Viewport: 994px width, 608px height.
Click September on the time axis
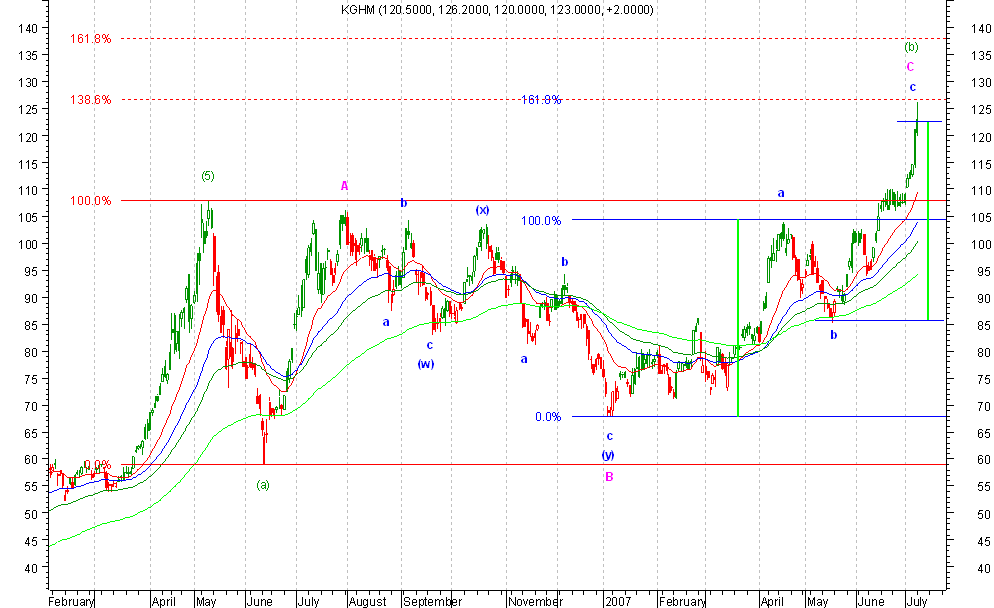tap(434, 602)
